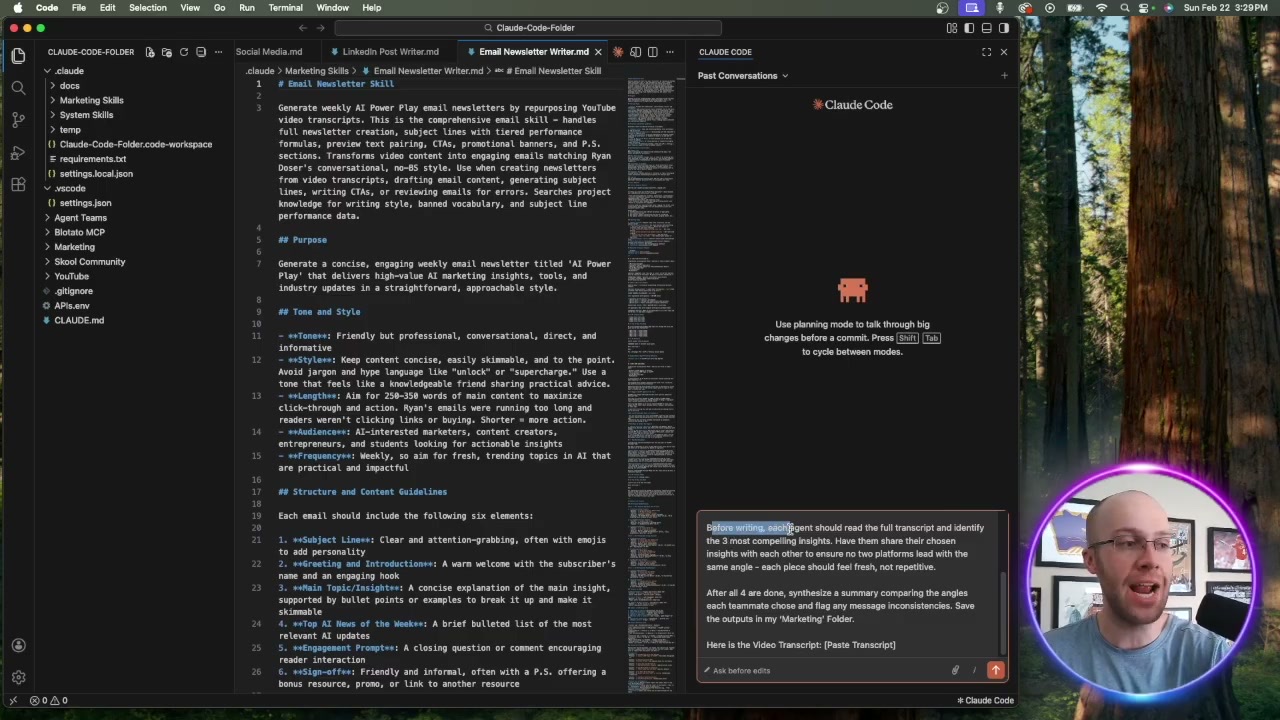
Task: Open slash commands in Claude prompt
Action: [x=974, y=671]
